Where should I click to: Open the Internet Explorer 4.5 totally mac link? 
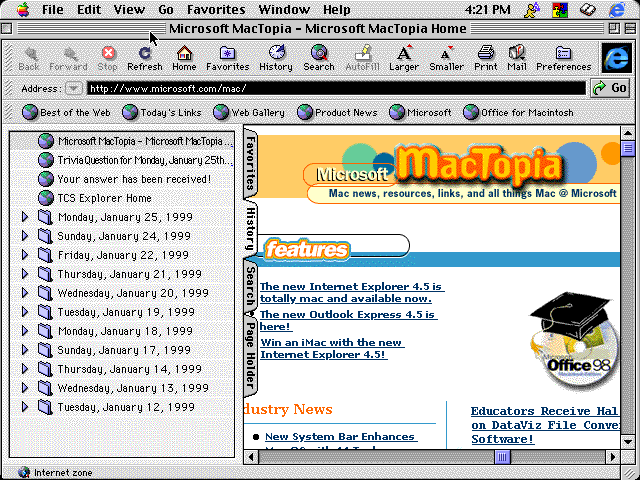pyautogui.click(x=352, y=292)
